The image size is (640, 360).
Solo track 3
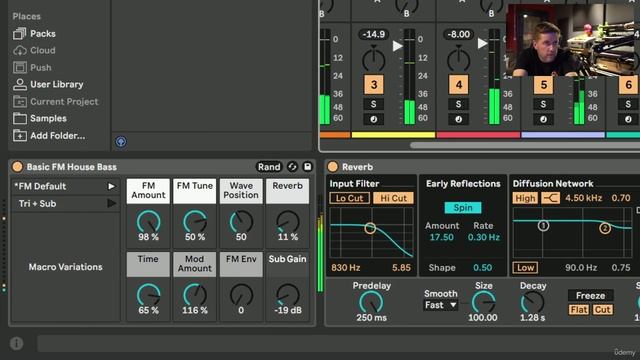coord(373,104)
